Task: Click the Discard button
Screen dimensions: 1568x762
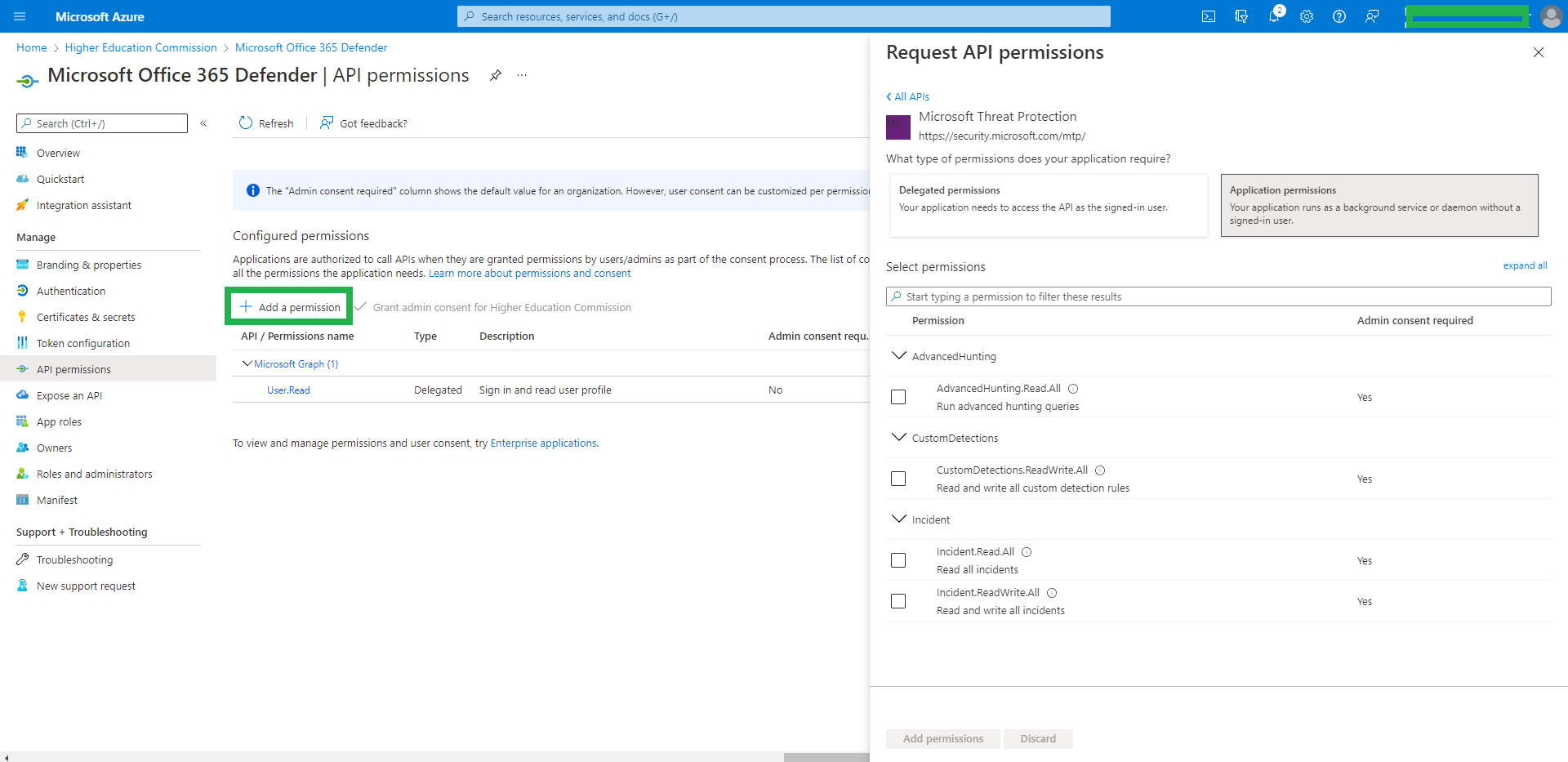Action: coord(1038,738)
